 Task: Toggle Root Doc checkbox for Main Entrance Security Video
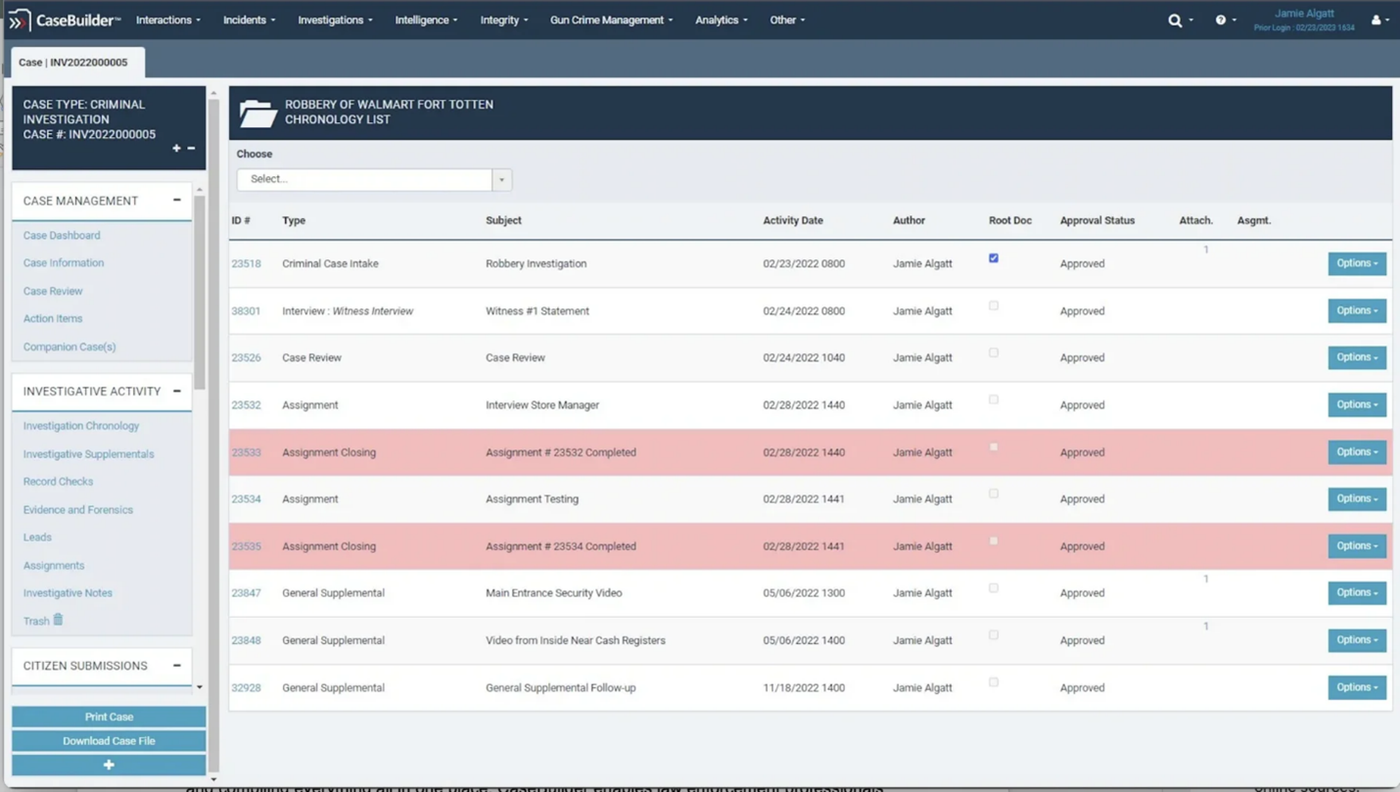[993, 588]
